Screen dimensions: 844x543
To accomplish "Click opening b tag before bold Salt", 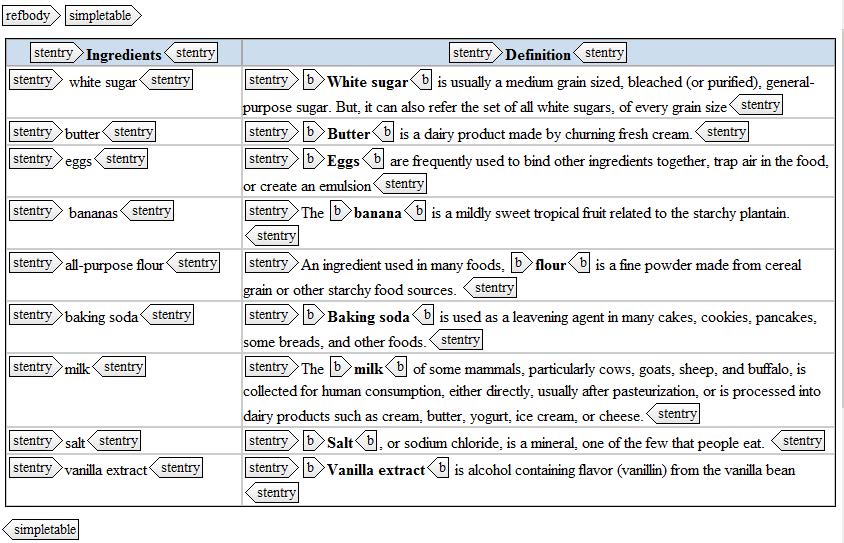I will tap(313, 441).
